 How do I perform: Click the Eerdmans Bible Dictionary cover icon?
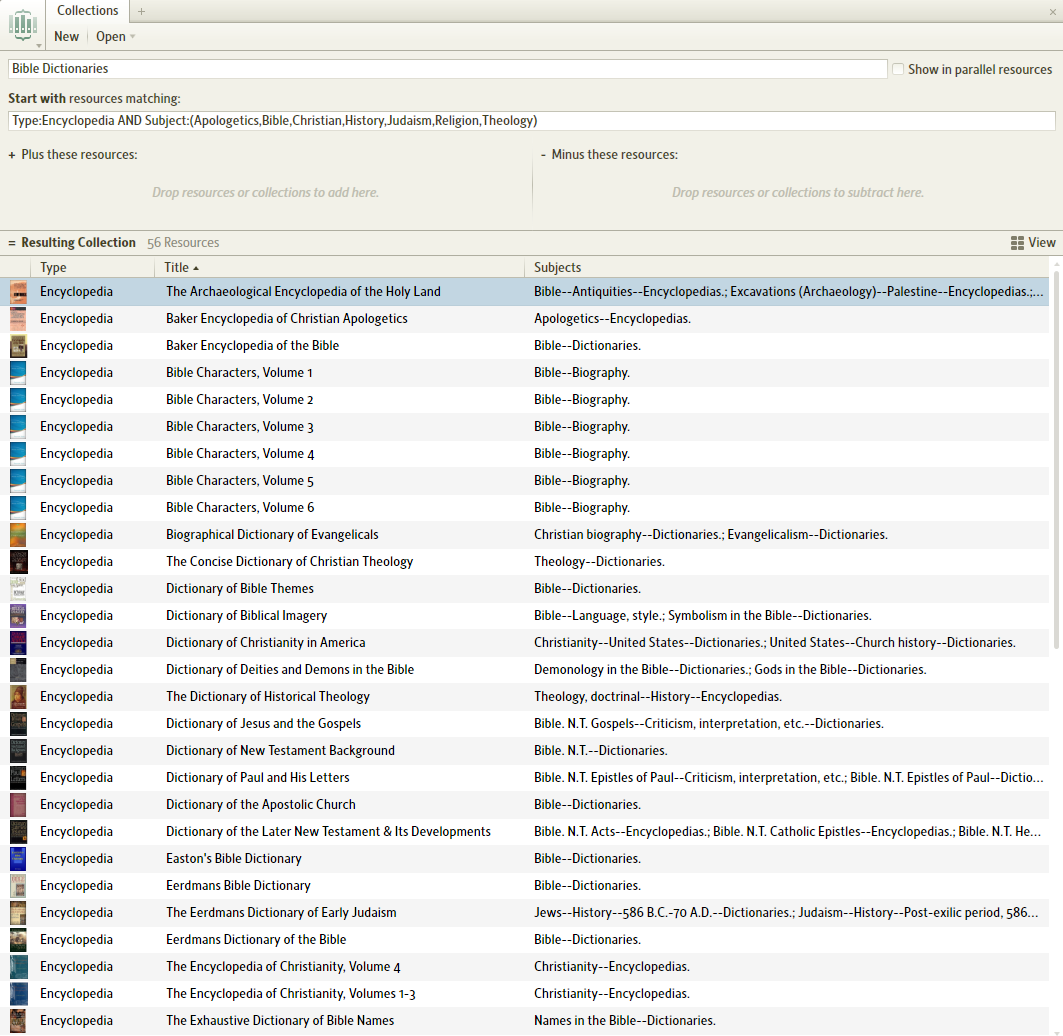(x=18, y=886)
